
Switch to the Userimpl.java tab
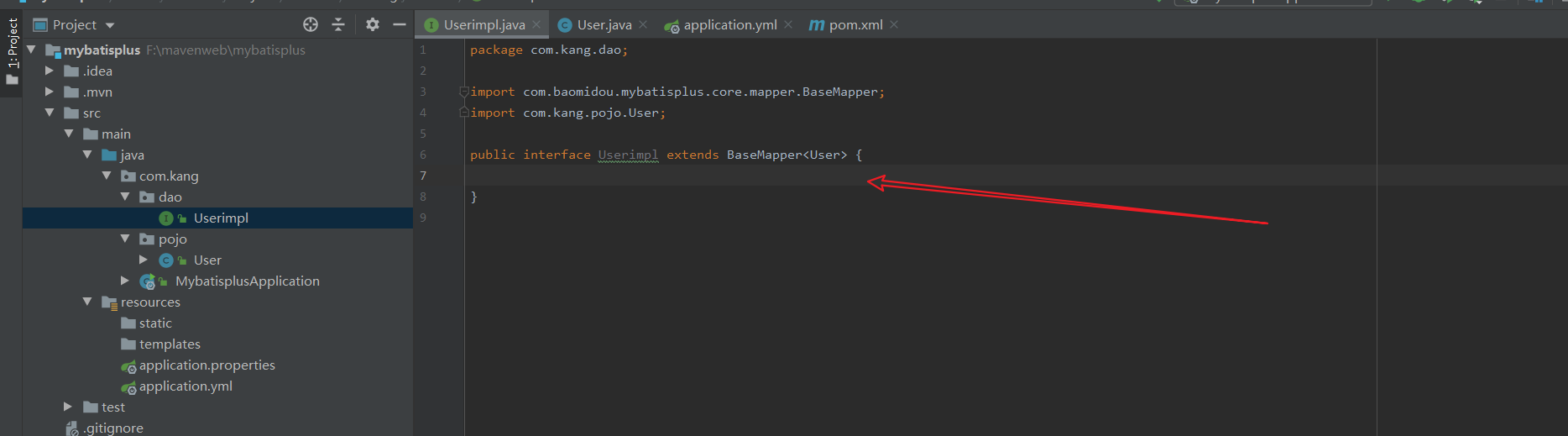[484, 24]
